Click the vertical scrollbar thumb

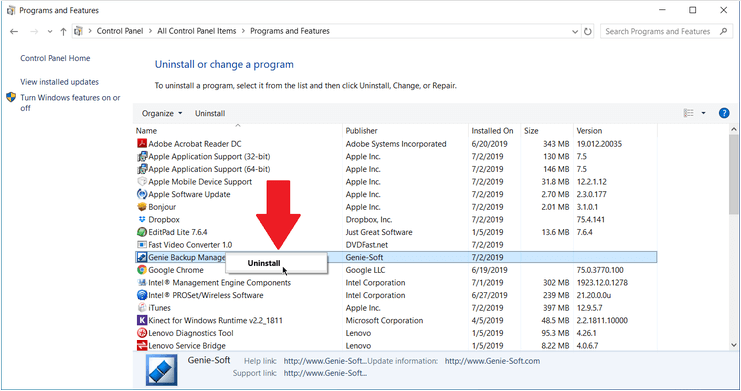733,174
